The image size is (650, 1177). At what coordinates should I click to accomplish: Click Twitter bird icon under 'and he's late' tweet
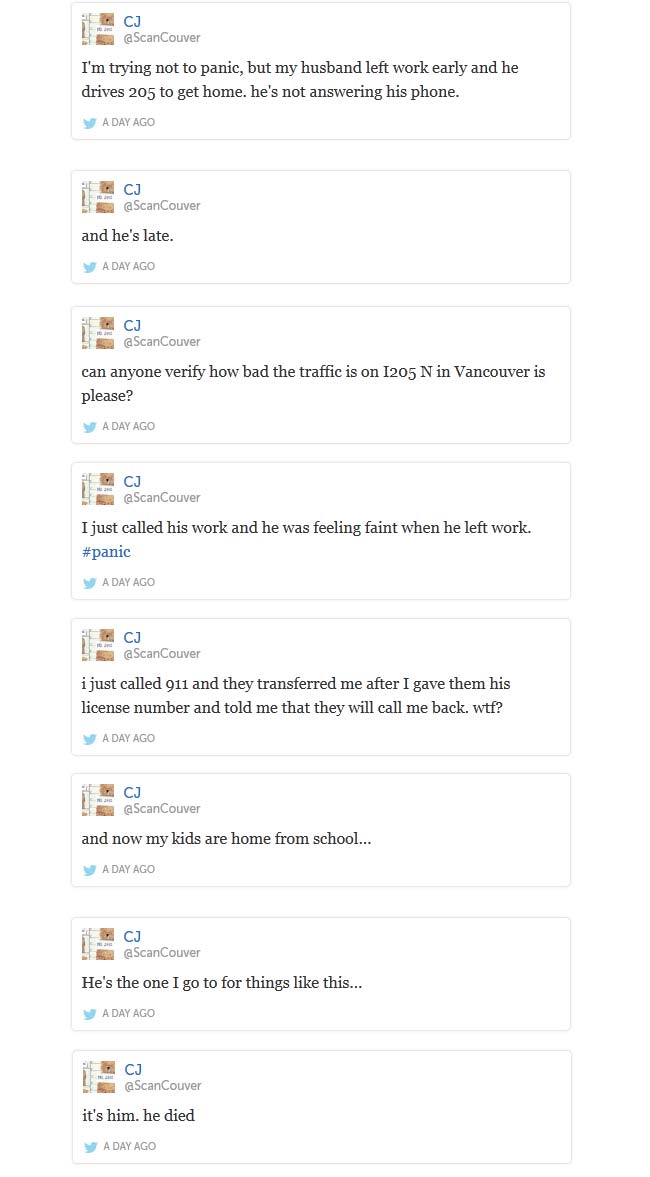pyautogui.click(x=90, y=267)
